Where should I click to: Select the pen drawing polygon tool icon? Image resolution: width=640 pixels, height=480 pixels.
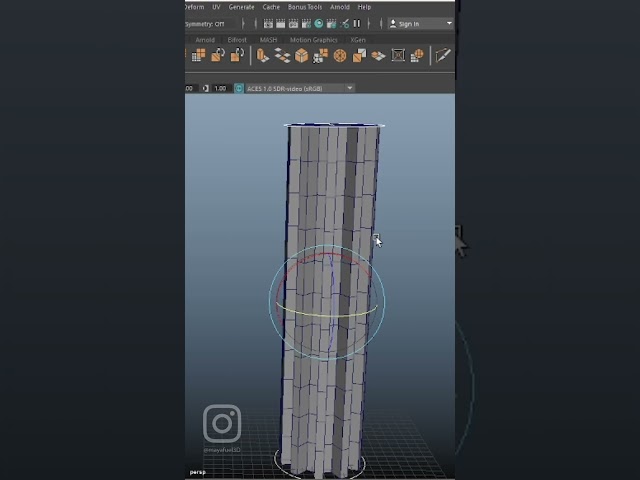pos(443,55)
